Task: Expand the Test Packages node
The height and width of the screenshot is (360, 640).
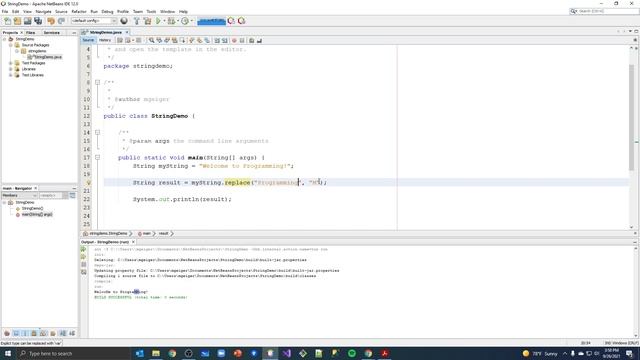Action: 11,63
